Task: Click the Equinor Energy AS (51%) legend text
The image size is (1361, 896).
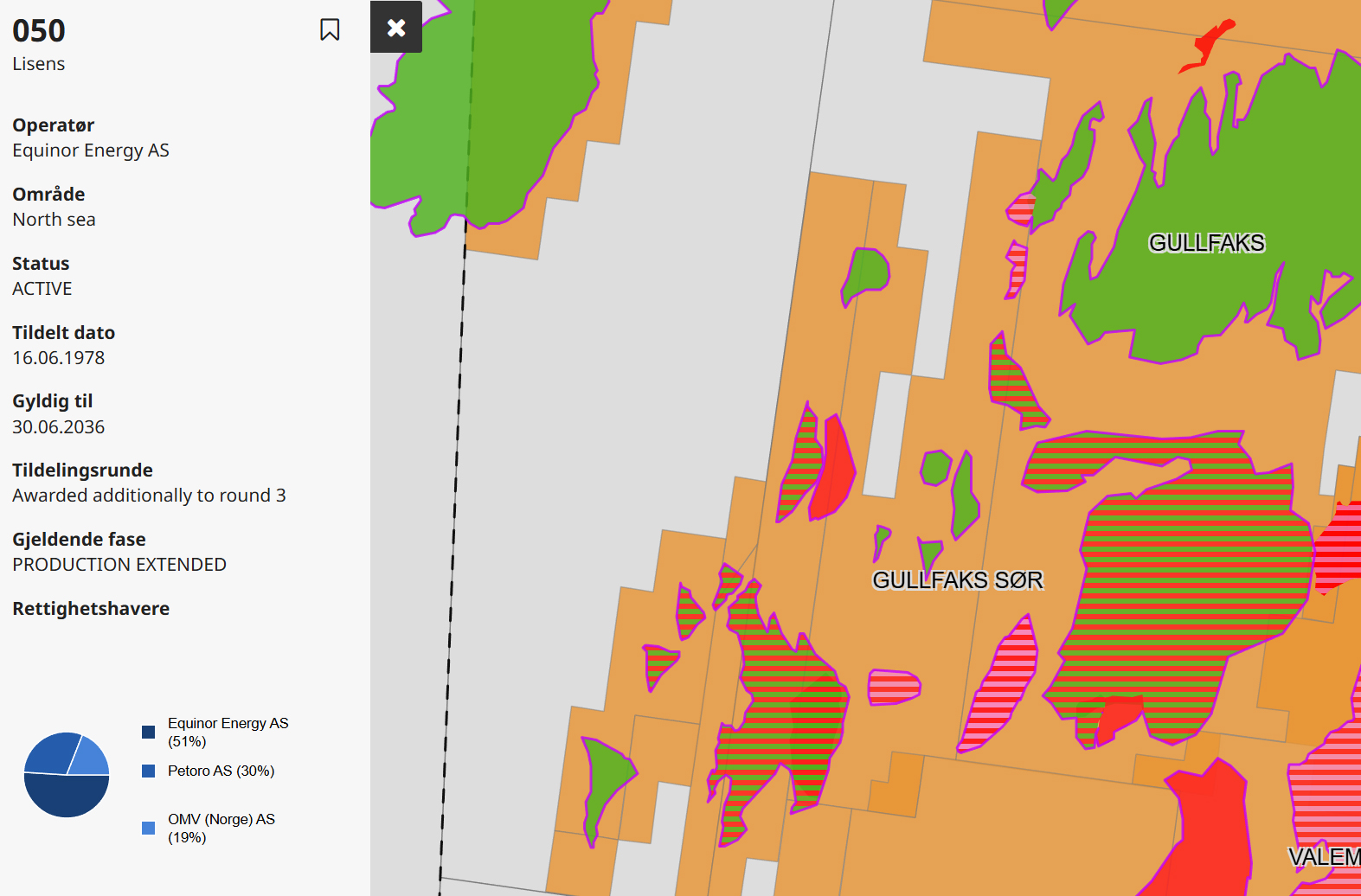Action: tap(228, 733)
